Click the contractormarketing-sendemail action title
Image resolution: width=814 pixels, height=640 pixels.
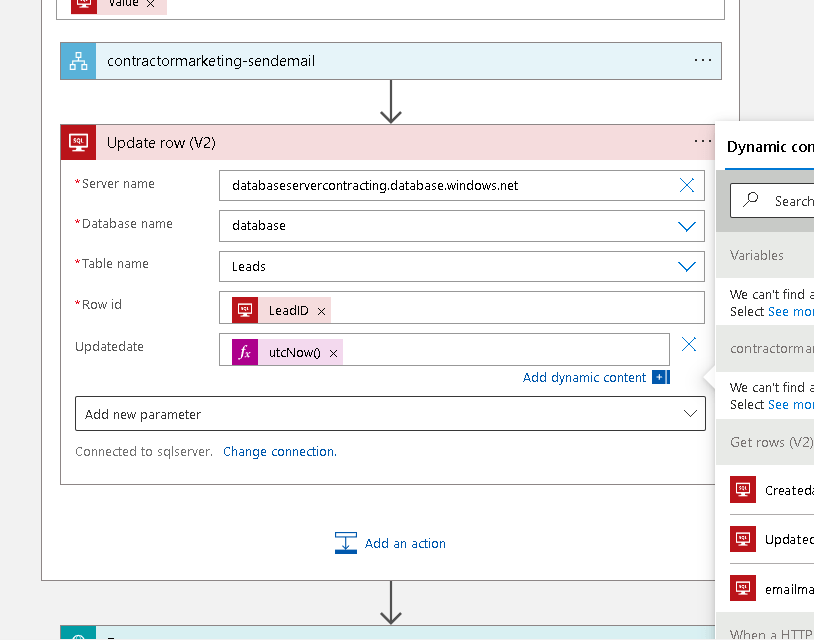211,61
